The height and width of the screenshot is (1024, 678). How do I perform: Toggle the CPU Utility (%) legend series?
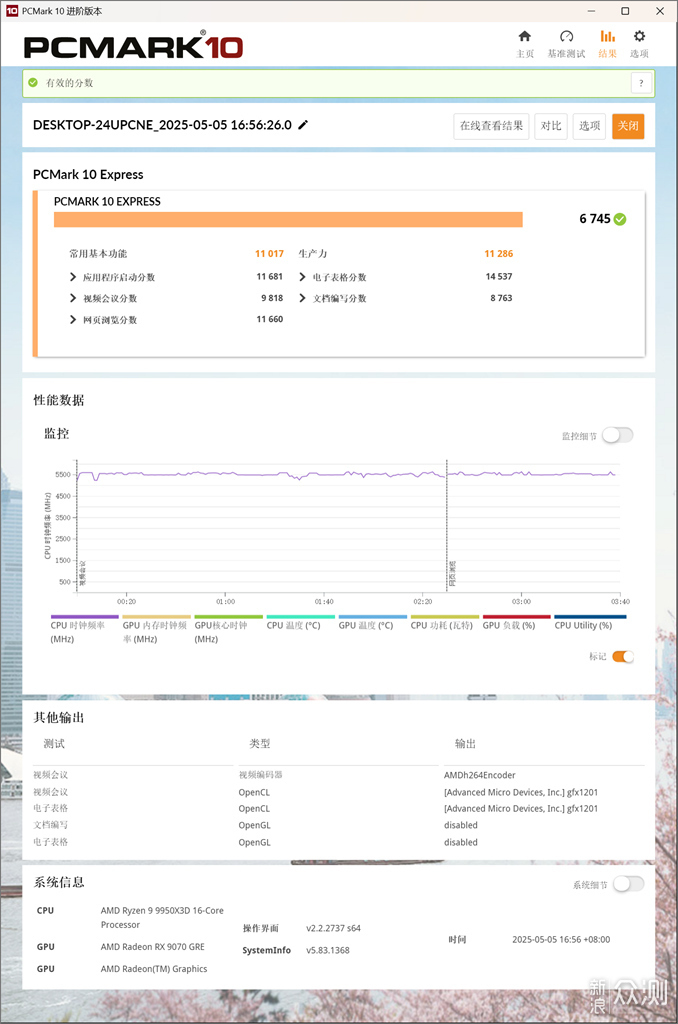[590, 623]
